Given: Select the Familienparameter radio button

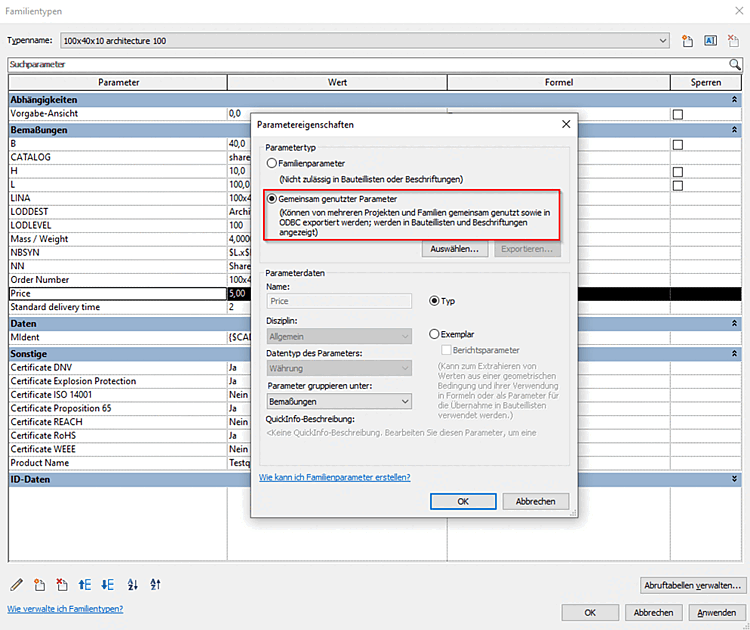Looking at the screenshot, I should 272,164.
